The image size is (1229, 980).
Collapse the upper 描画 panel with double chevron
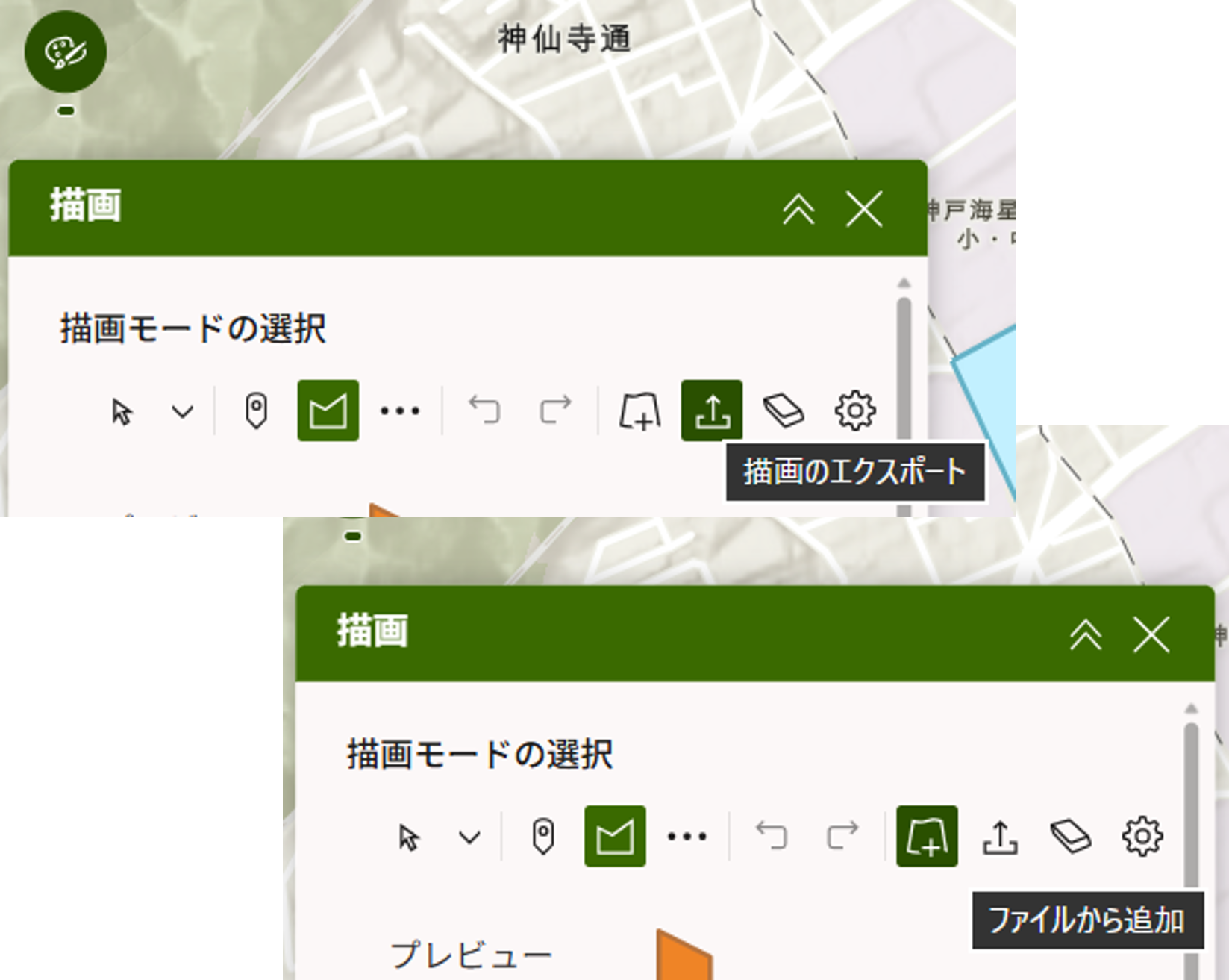click(x=798, y=209)
